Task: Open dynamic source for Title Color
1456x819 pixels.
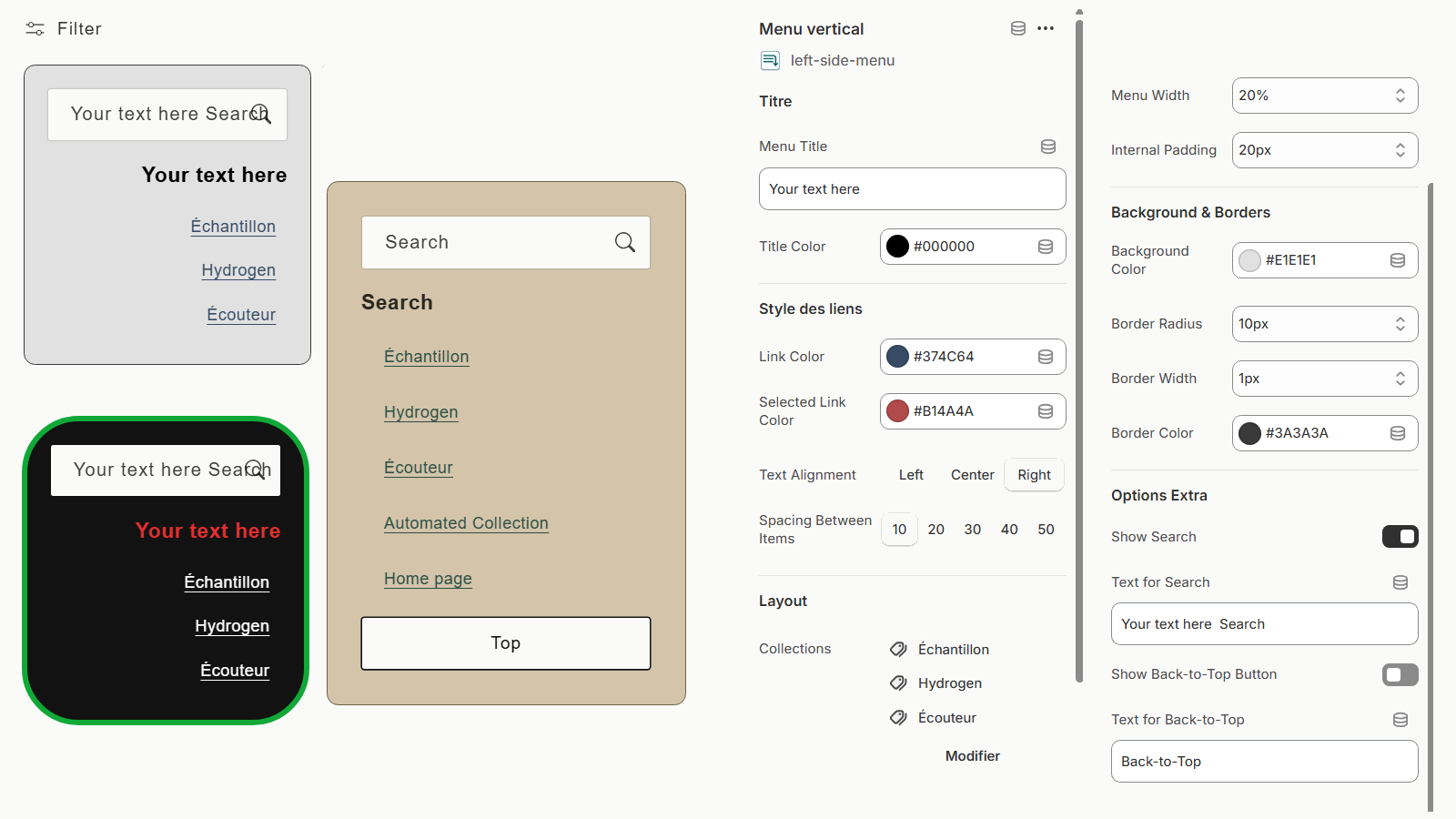Action: coord(1045,247)
